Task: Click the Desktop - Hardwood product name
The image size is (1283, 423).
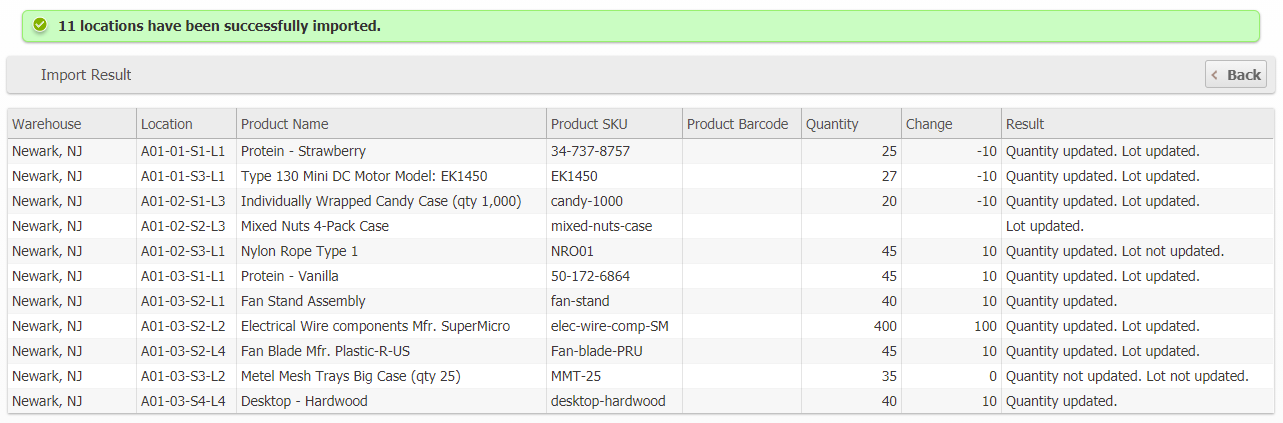Action: [304, 401]
